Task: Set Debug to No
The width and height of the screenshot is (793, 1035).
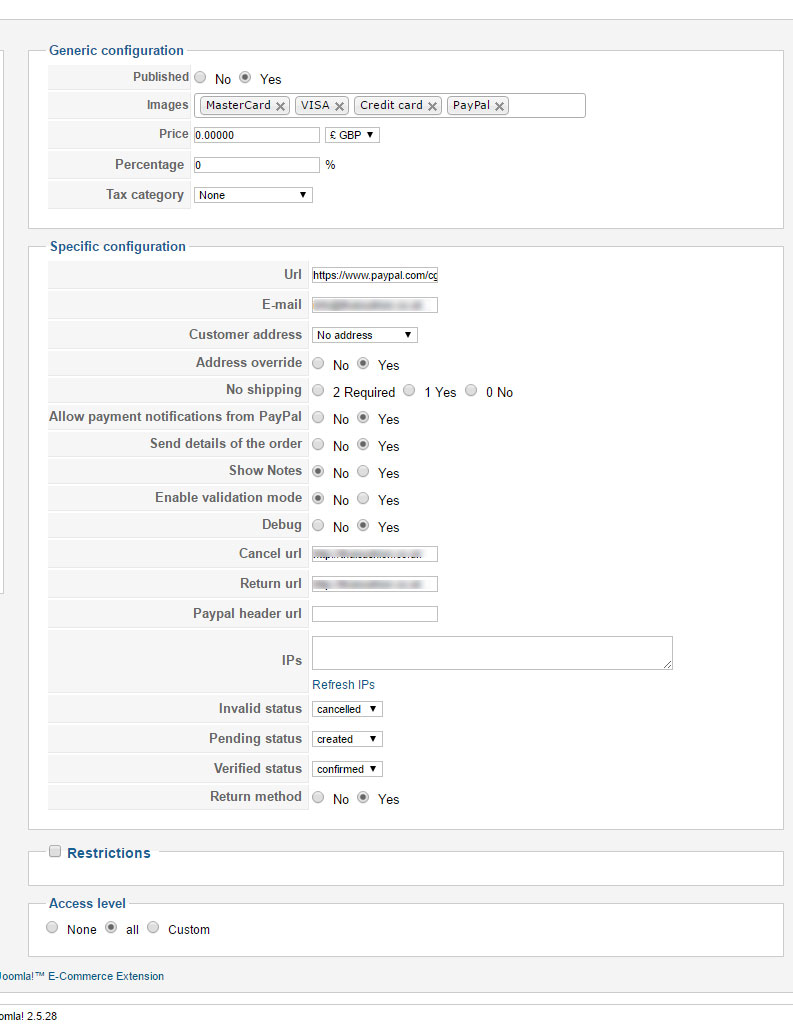Action: (x=319, y=525)
